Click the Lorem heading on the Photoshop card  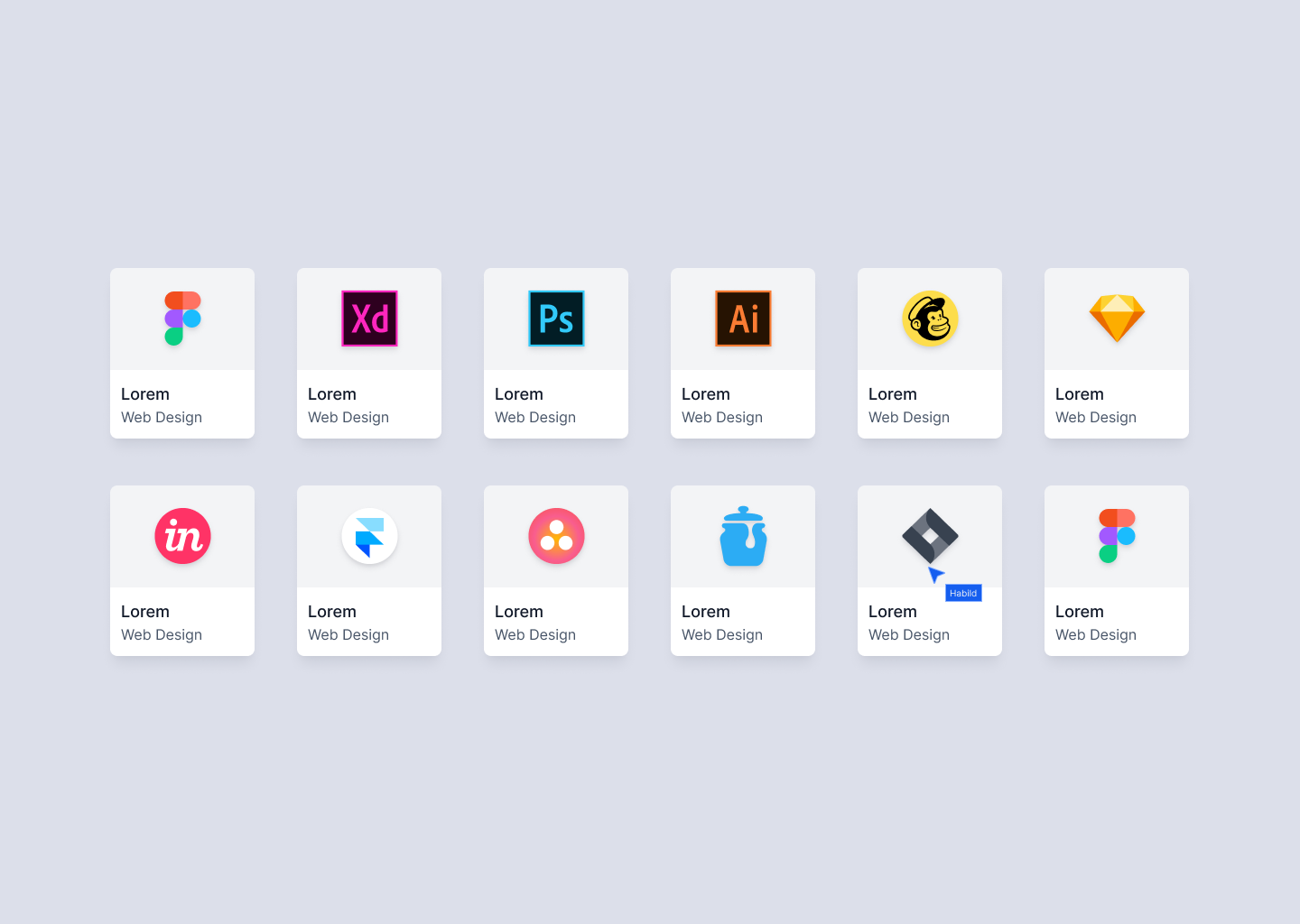(x=519, y=394)
